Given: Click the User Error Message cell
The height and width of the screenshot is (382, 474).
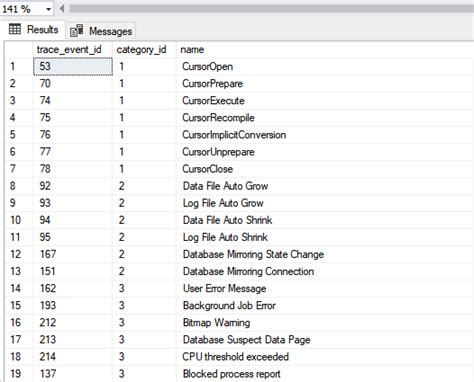Looking at the screenshot, I should click(325, 288).
